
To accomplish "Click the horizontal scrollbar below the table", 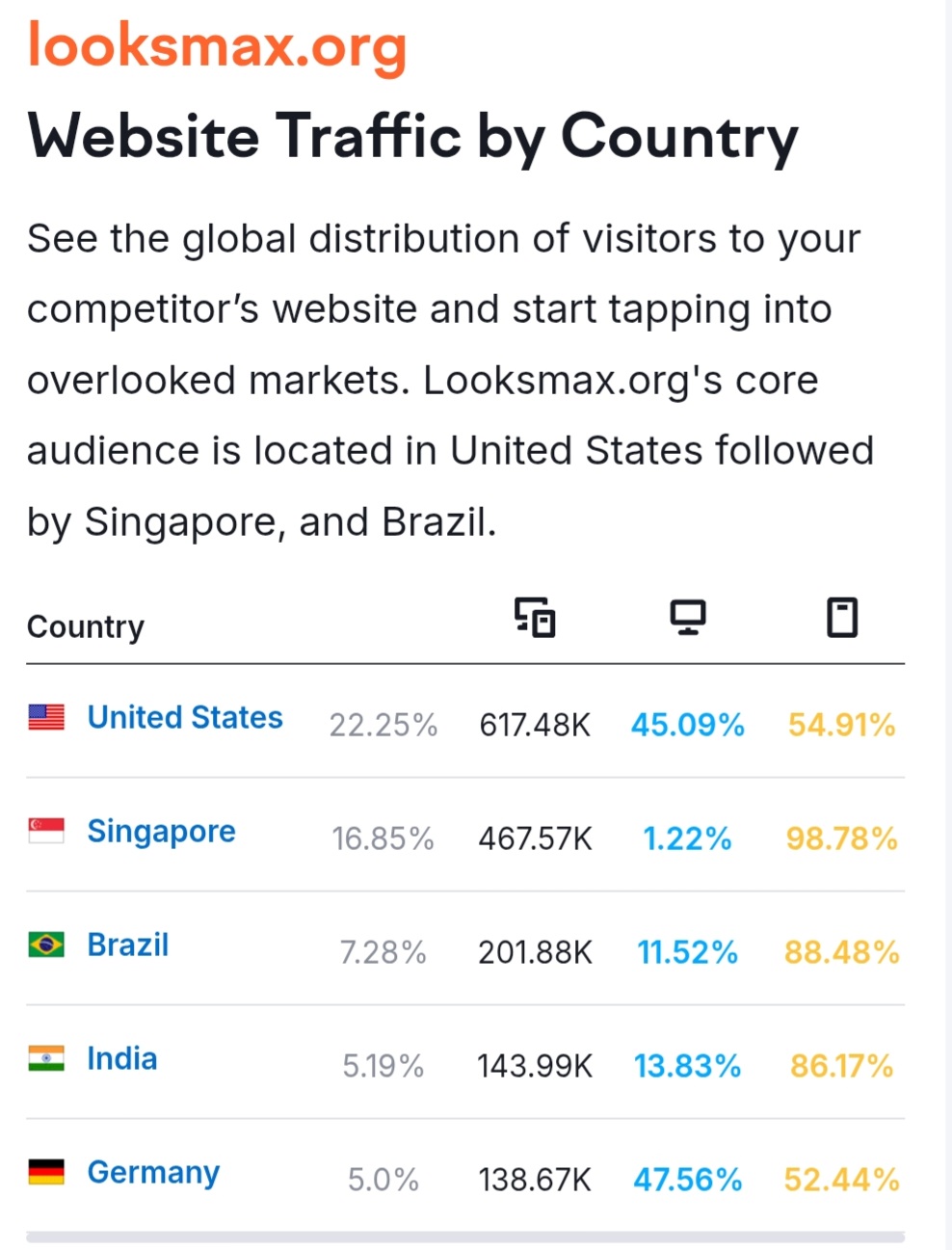I will 465,1237.
